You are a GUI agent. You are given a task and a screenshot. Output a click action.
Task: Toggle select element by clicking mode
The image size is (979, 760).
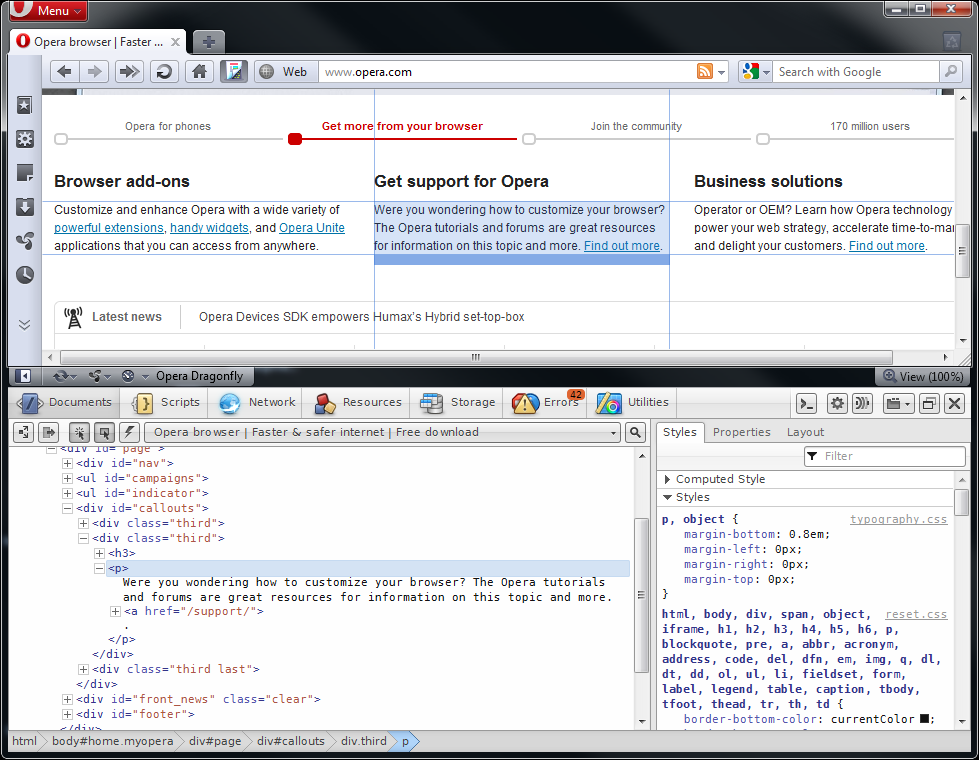79,432
